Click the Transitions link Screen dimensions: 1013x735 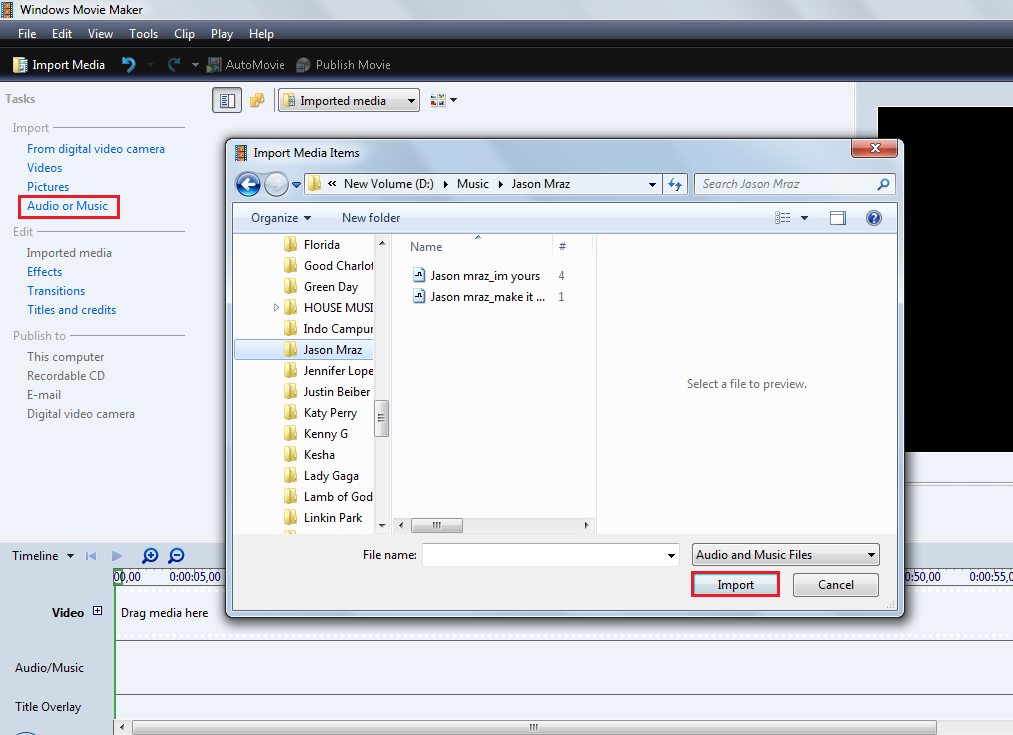56,291
